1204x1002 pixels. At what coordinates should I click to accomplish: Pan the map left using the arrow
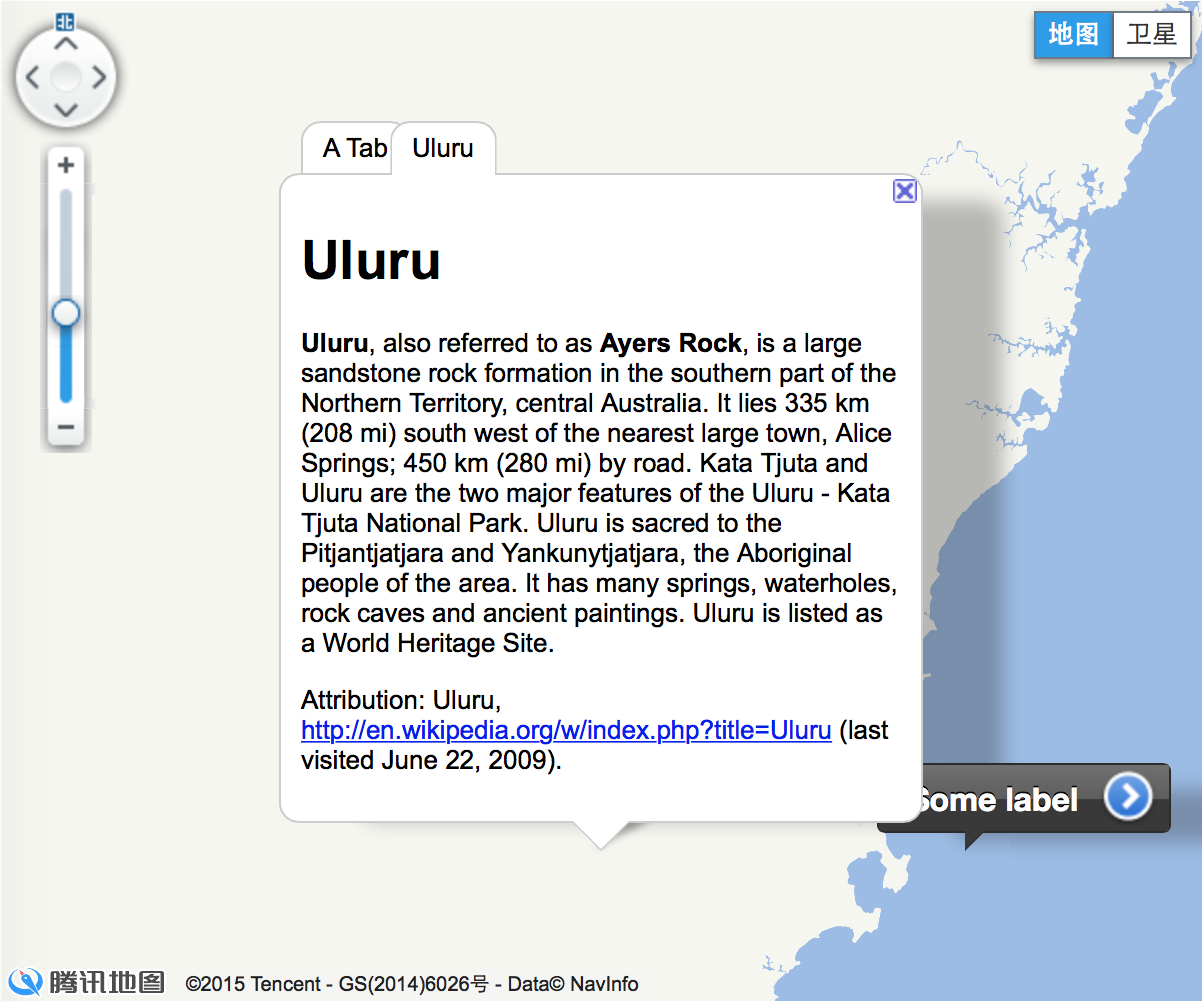[33, 77]
